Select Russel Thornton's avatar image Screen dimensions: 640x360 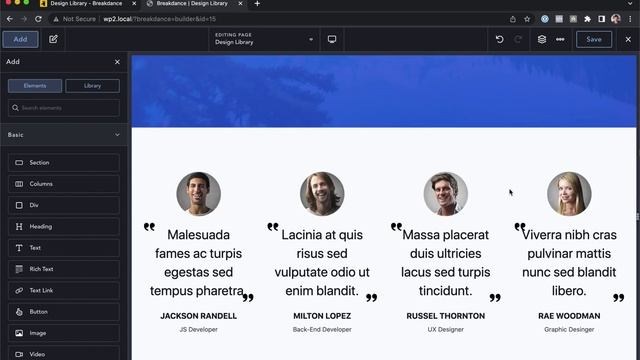point(446,193)
